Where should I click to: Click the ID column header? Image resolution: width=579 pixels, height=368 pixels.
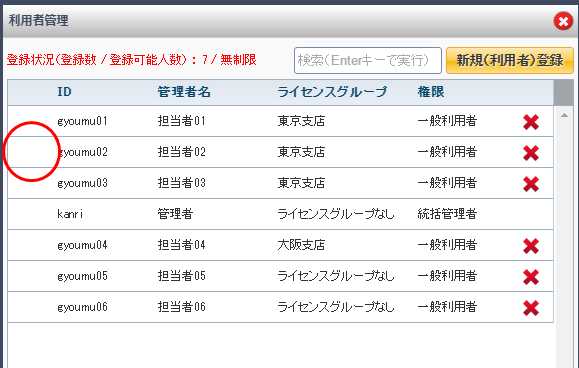[64, 92]
